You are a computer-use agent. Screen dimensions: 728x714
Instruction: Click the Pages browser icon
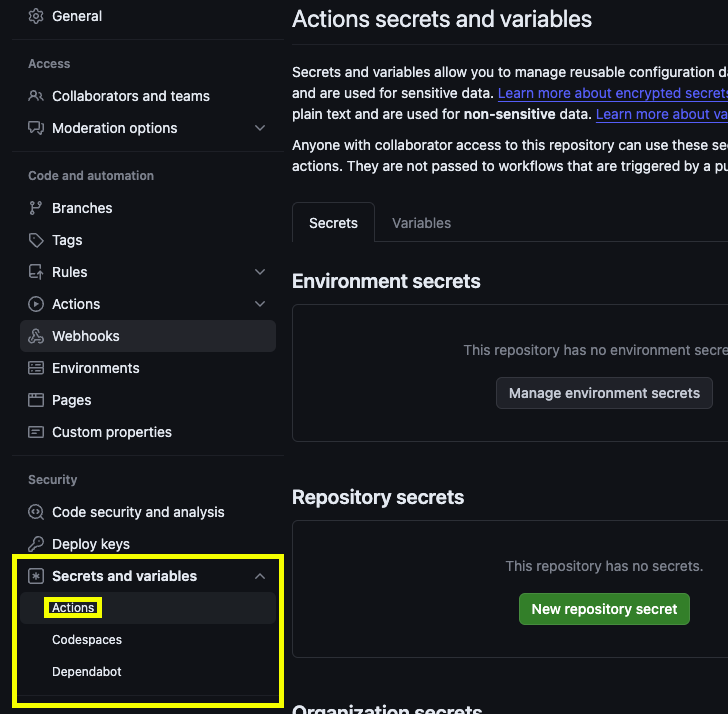[36, 400]
